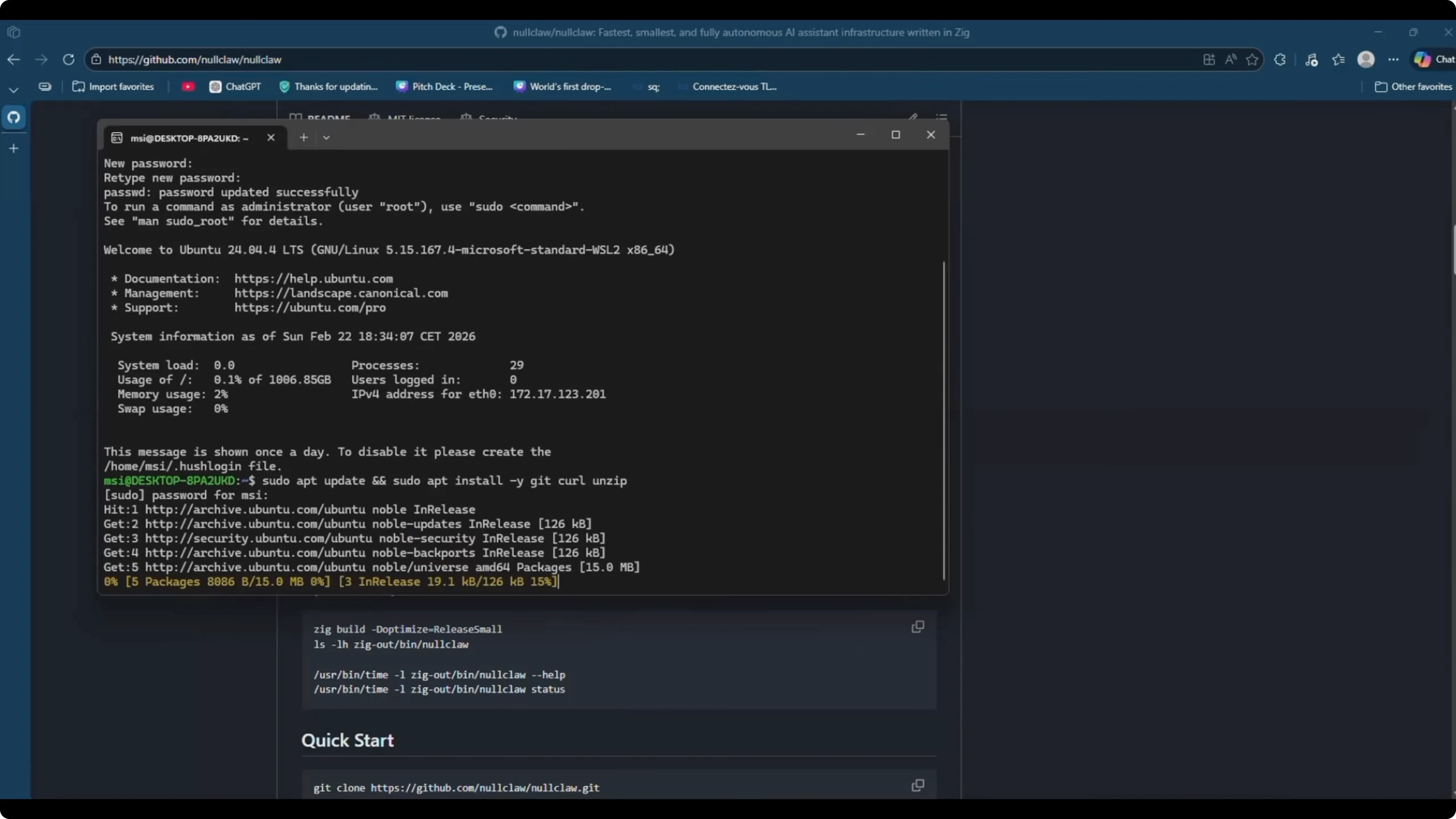Open a new terminal tab with plus button
1456x819 pixels.
pyautogui.click(x=303, y=137)
